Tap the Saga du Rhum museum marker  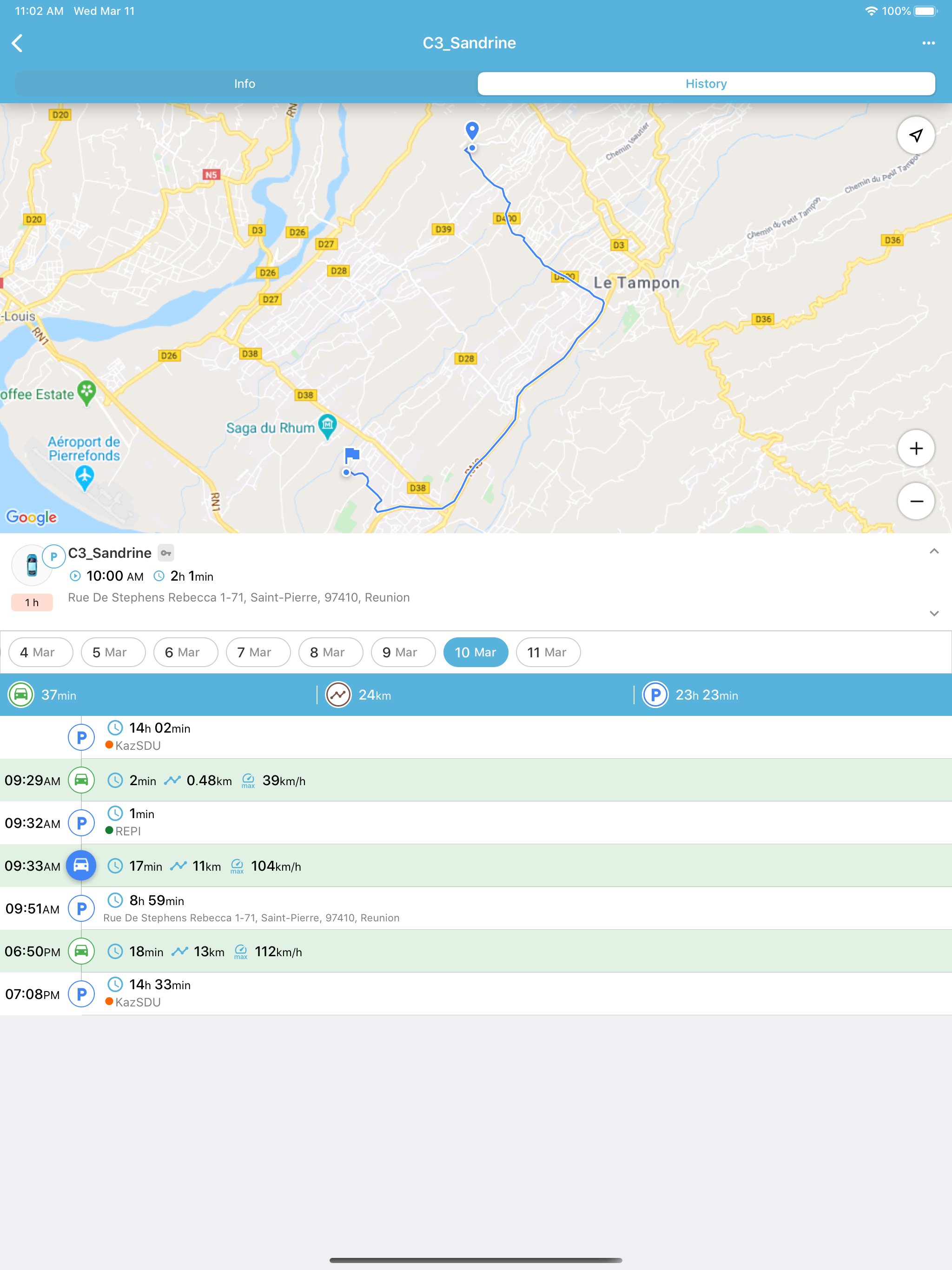click(327, 426)
